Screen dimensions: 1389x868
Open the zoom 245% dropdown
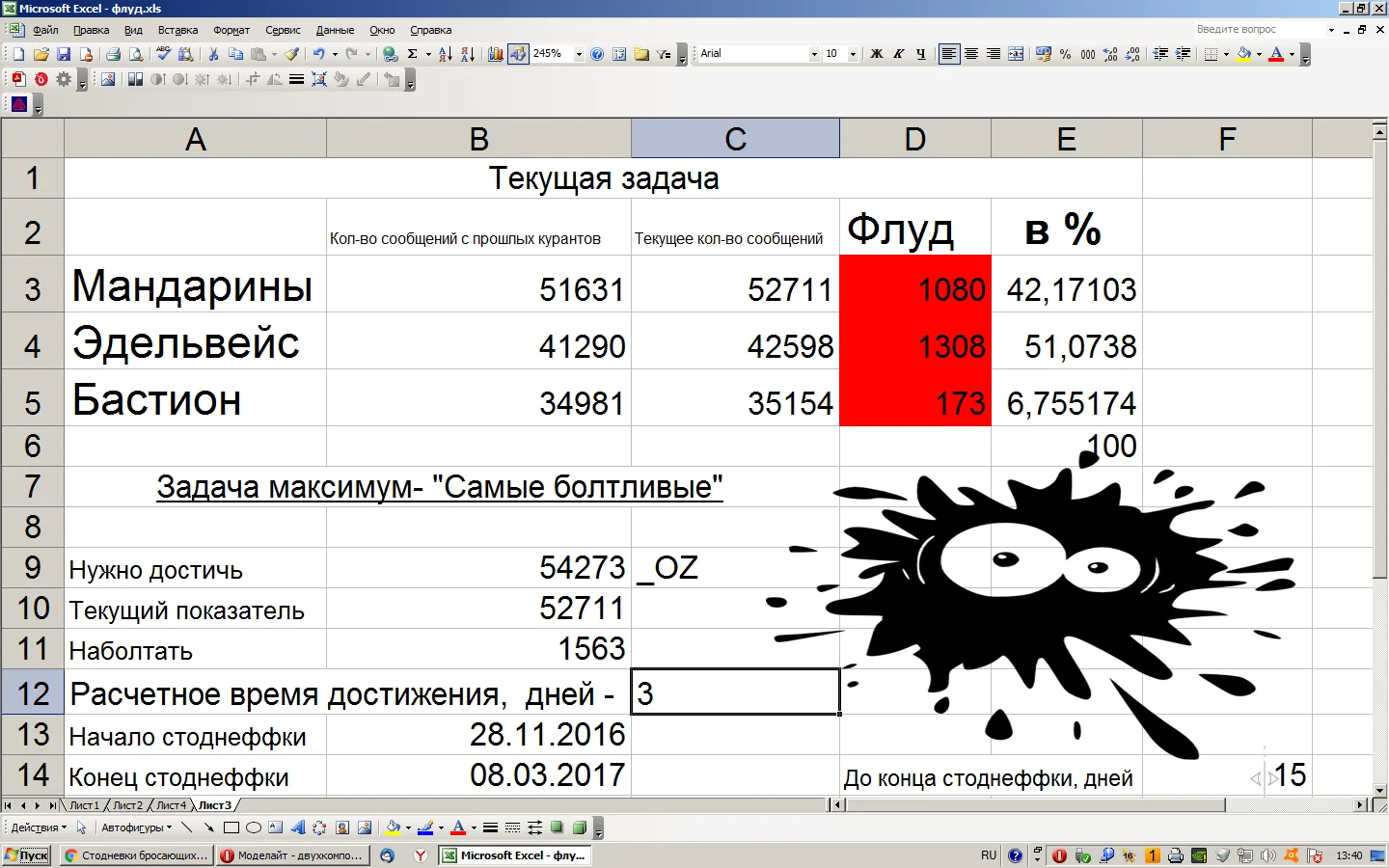579,54
